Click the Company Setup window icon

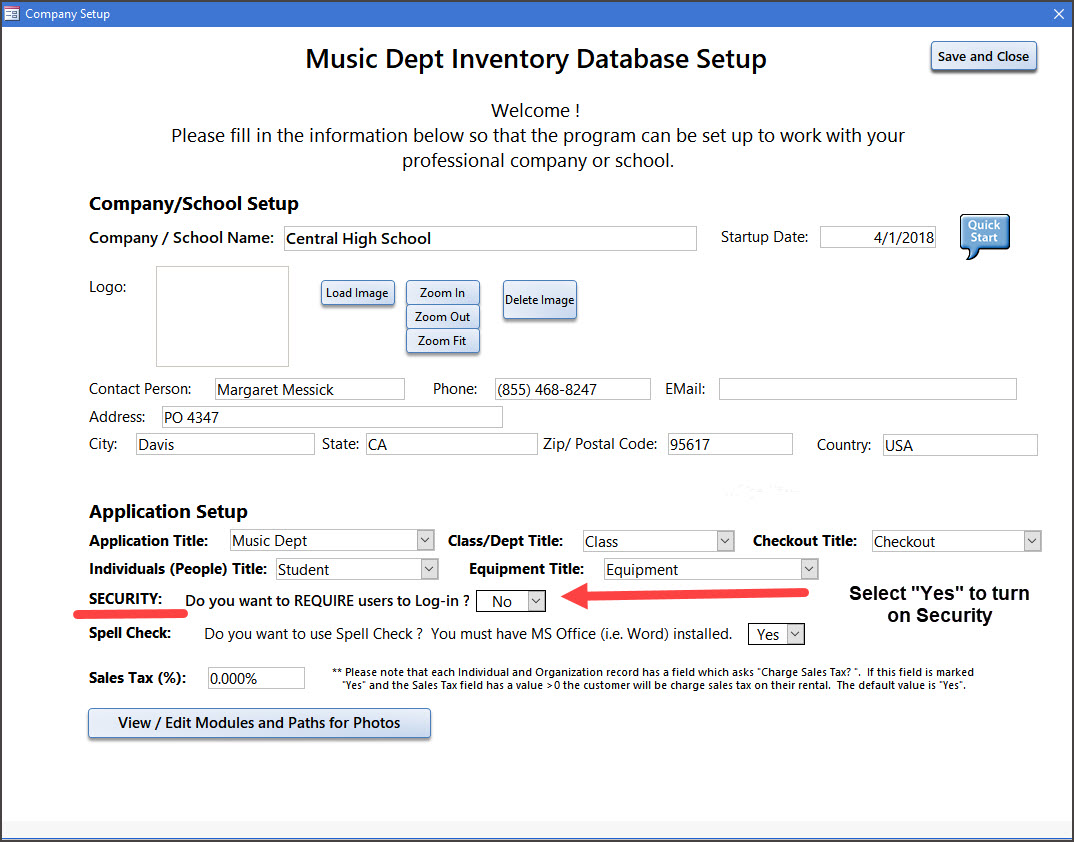(x=12, y=14)
